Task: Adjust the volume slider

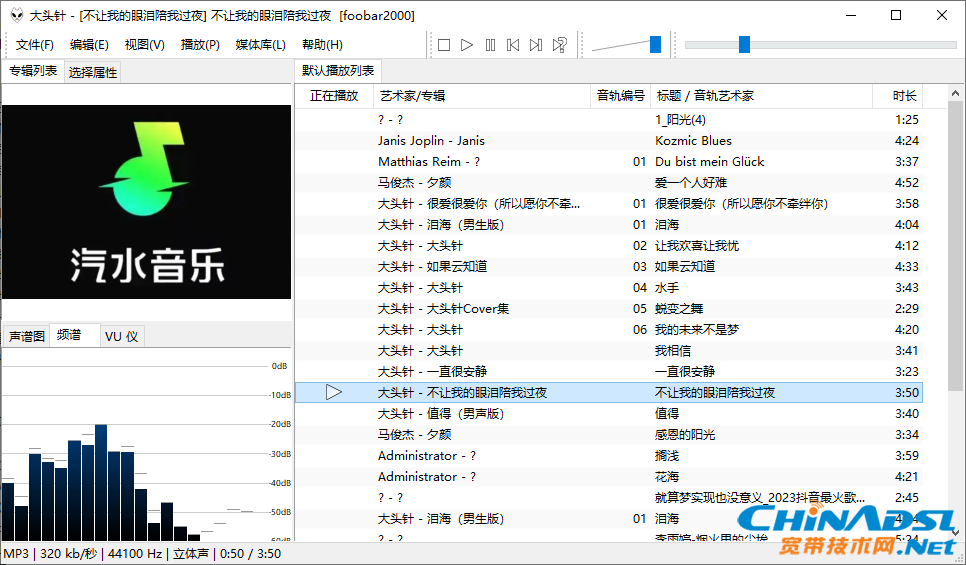Action: (x=655, y=44)
